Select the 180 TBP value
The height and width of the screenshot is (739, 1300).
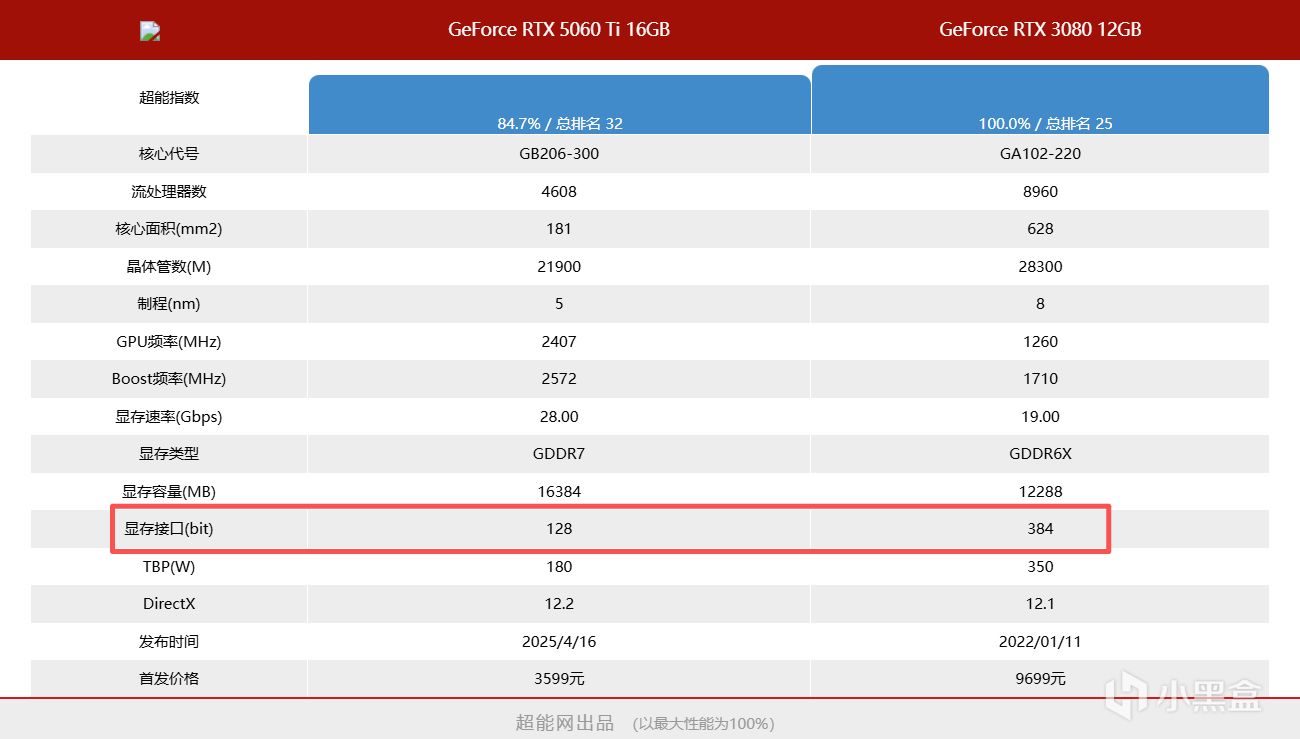[x=559, y=567]
